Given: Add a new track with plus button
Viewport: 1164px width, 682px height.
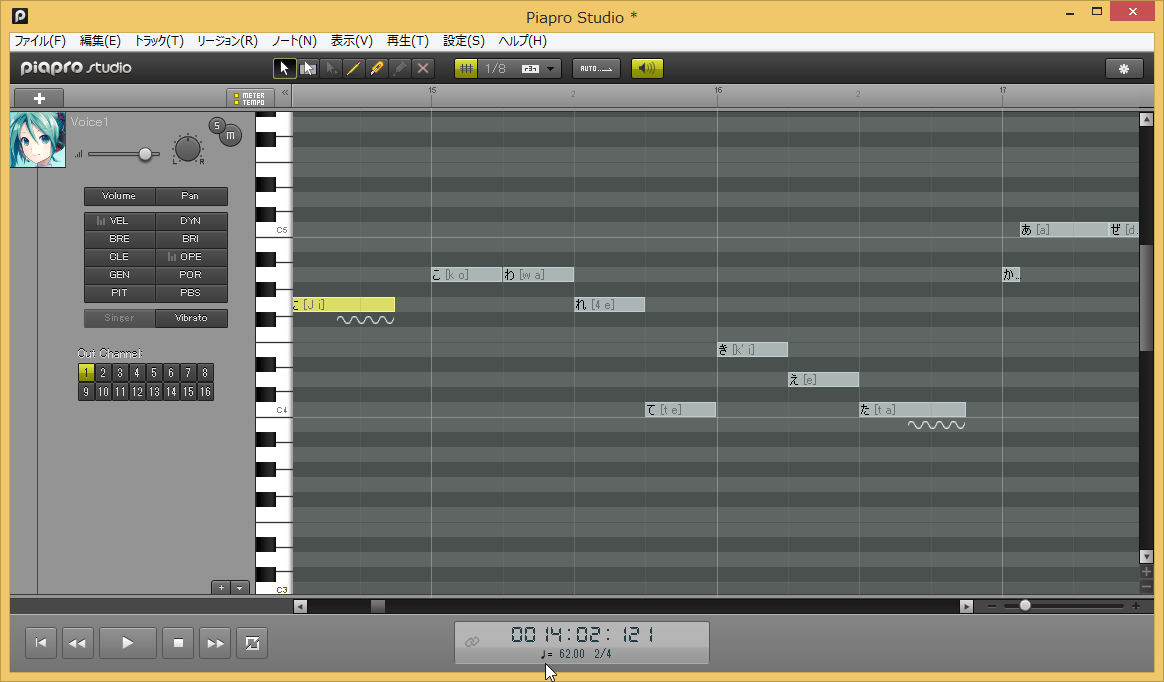Looking at the screenshot, I should [x=39, y=98].
